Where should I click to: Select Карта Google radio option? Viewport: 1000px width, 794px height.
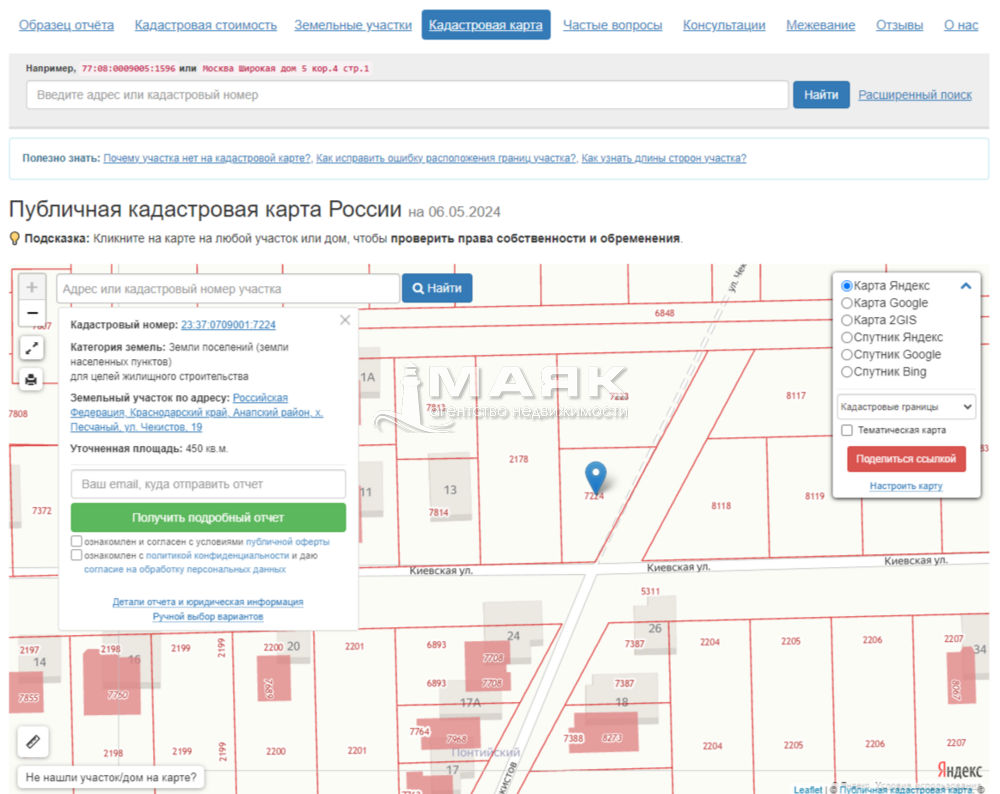click(847, 303)
